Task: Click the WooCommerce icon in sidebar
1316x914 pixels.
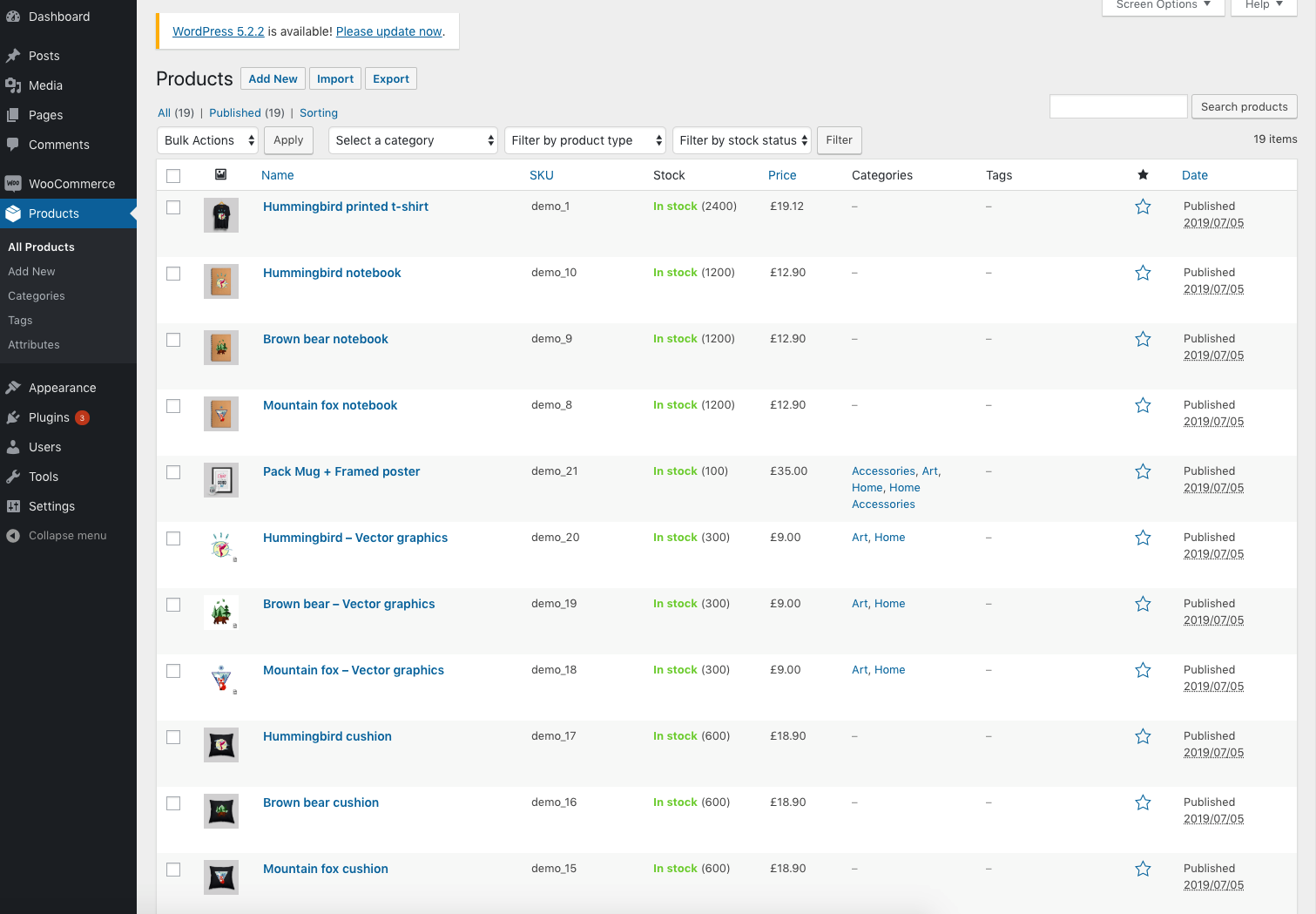Action: 13,184
